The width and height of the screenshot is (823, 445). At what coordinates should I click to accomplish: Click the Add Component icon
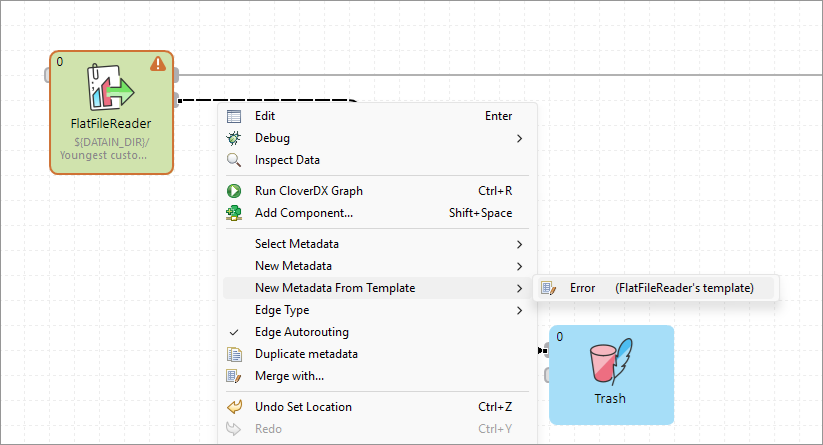point(234,213)
